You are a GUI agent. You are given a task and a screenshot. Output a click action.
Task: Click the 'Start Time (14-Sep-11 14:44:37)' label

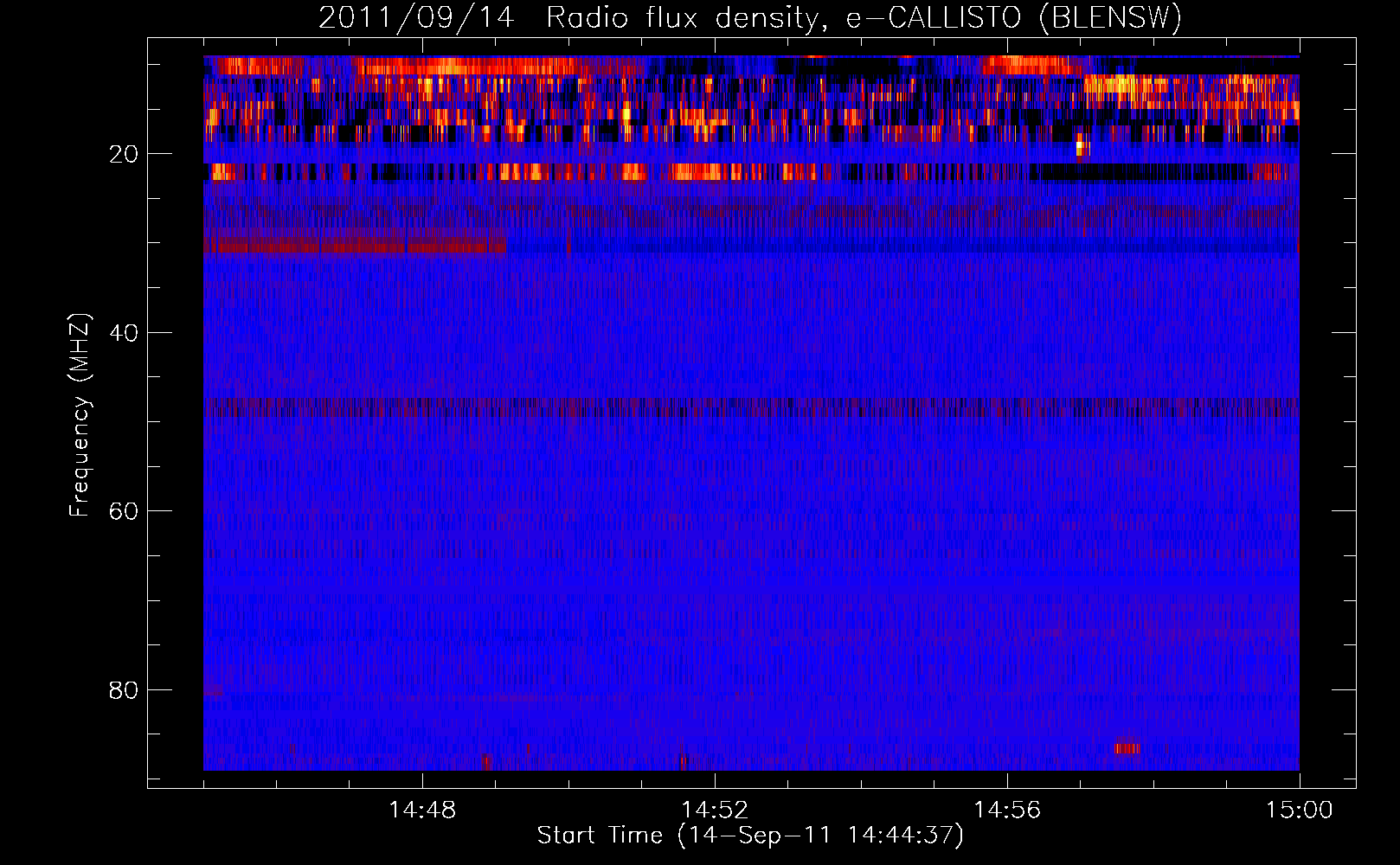click(750, 836)
